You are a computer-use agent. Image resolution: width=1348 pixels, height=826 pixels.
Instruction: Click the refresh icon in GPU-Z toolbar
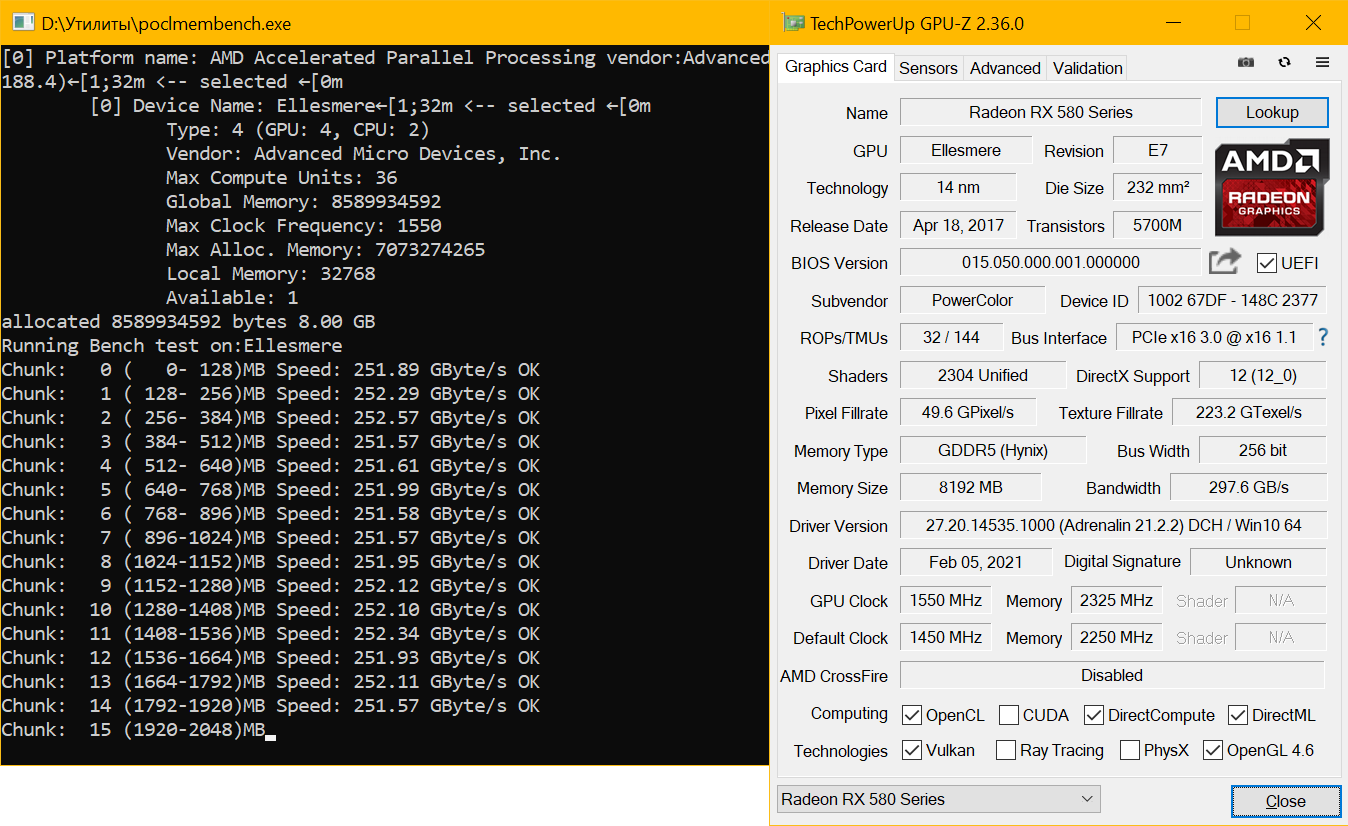click(1284, 62)
